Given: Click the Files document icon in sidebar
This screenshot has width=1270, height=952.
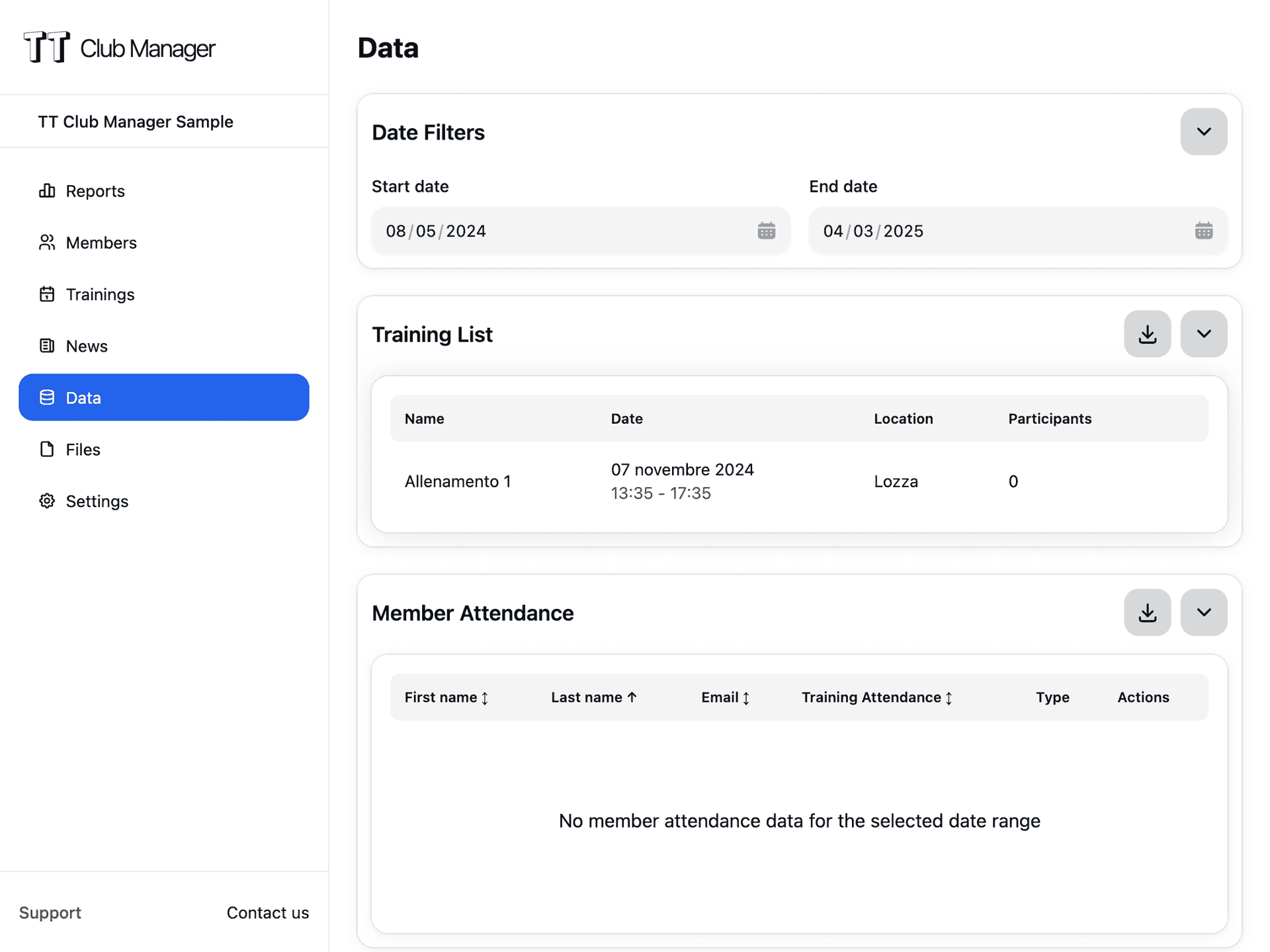Looking at the screenshot, I should pyautogui.click(x=47, y=450).
